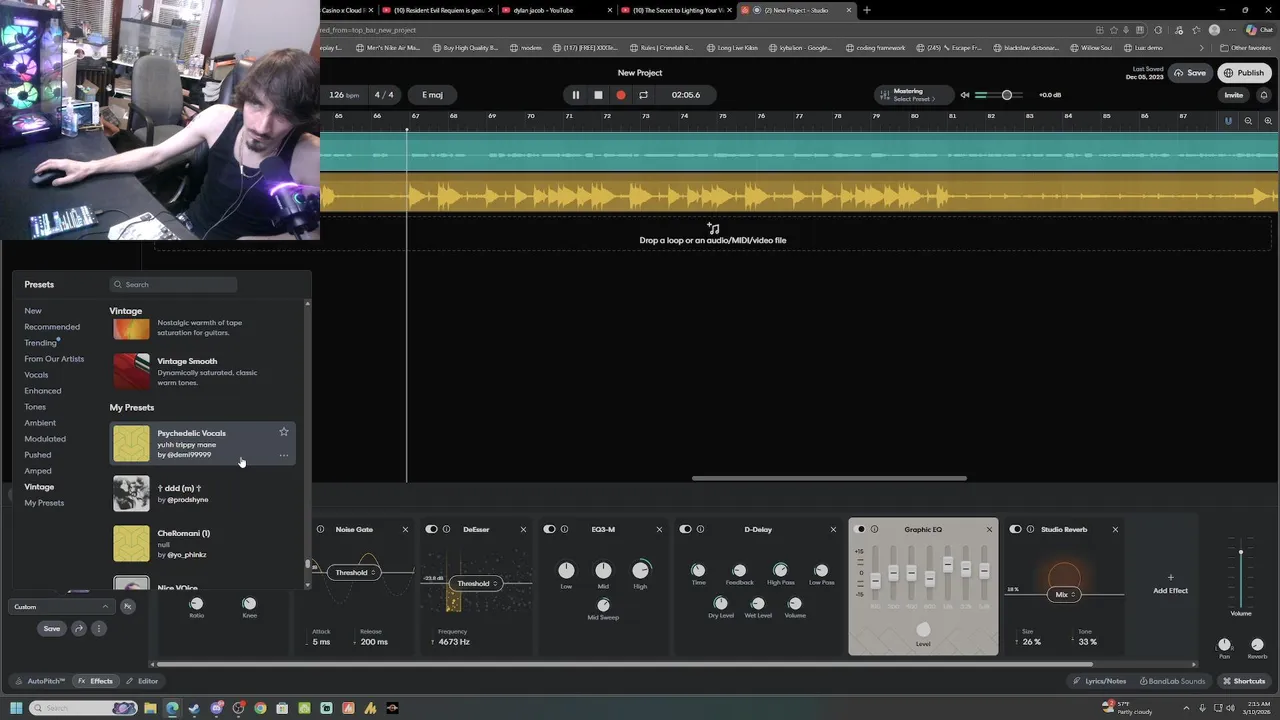
Task: Select the Vintage Smooth preset thumbnail
Action: coord(131,371)
